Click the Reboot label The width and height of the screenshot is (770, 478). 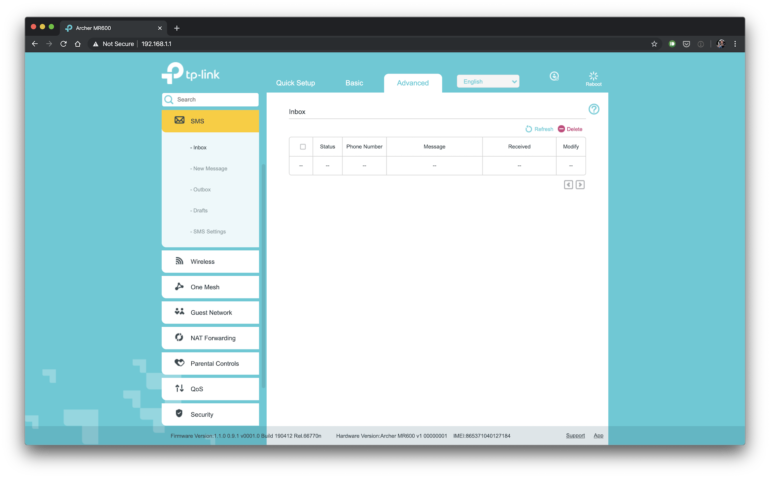[593, 84]
